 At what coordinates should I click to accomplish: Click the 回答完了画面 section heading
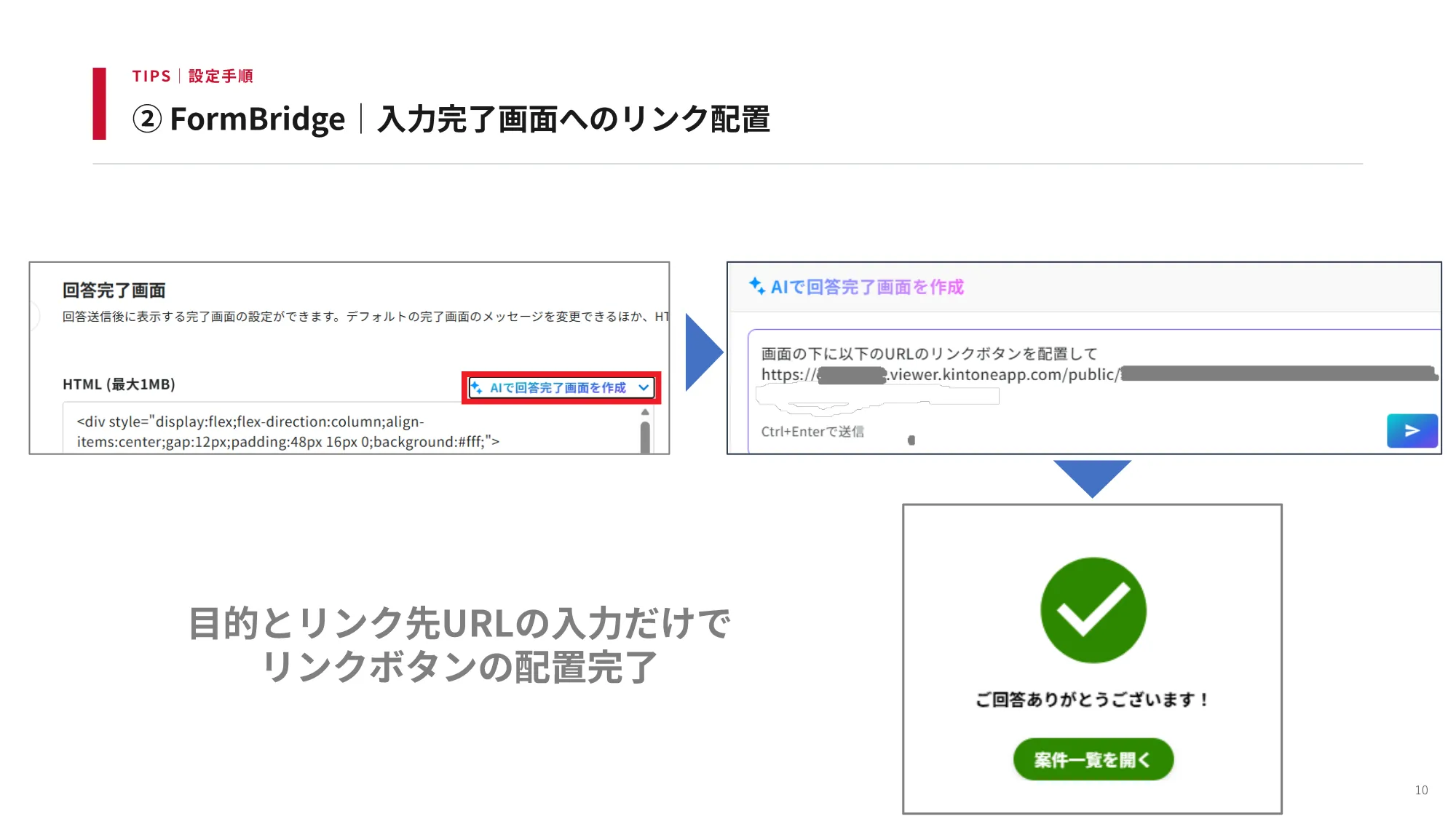pyautogui.click(x=114, y=290)
